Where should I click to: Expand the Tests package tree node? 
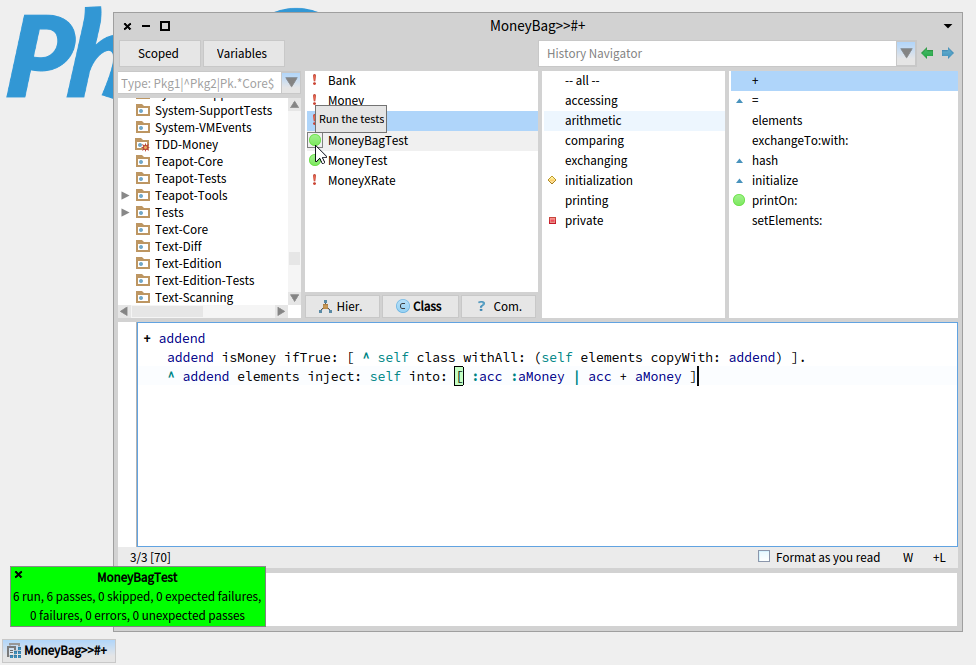coord(125,213)
